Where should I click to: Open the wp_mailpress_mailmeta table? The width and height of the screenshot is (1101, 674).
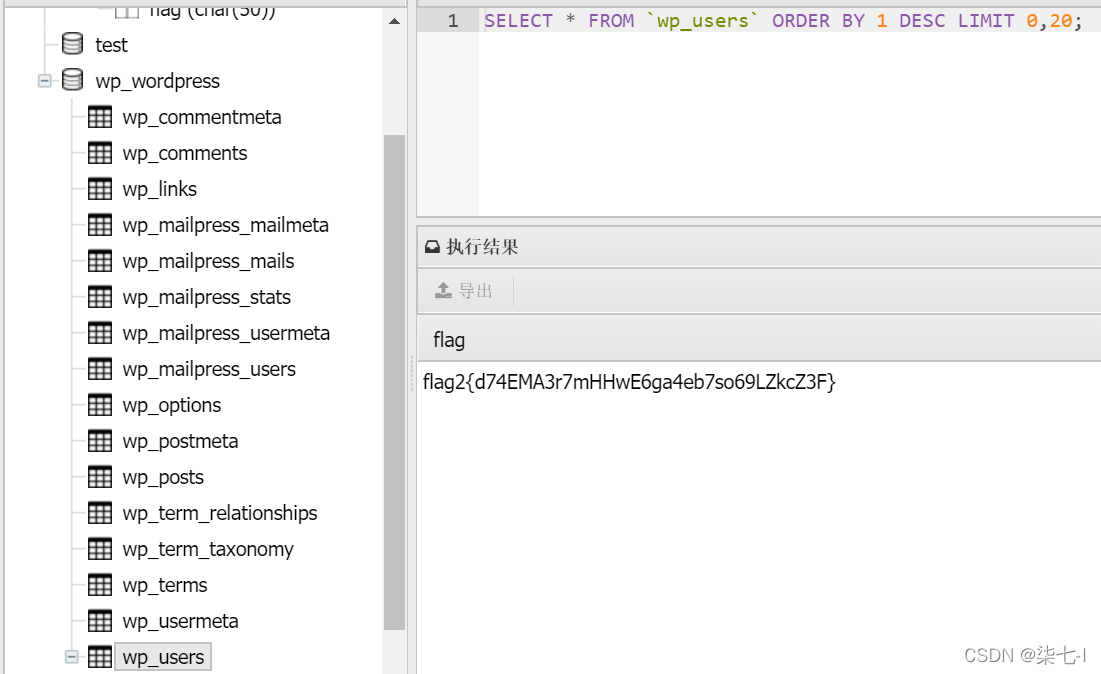pyautogui.click(x=225, y=225)
